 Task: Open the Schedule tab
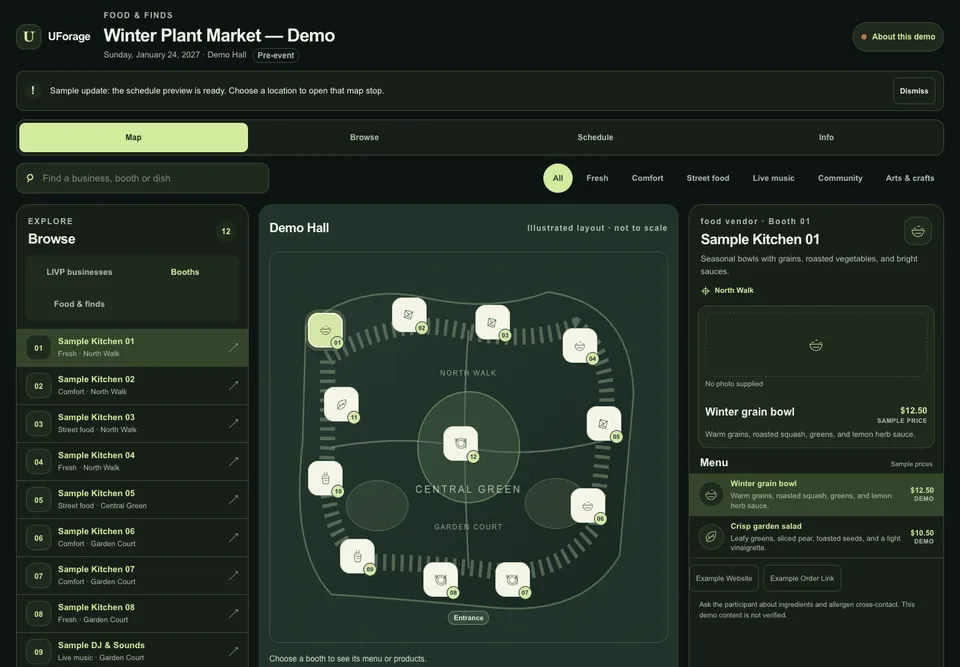click(595, 137)
